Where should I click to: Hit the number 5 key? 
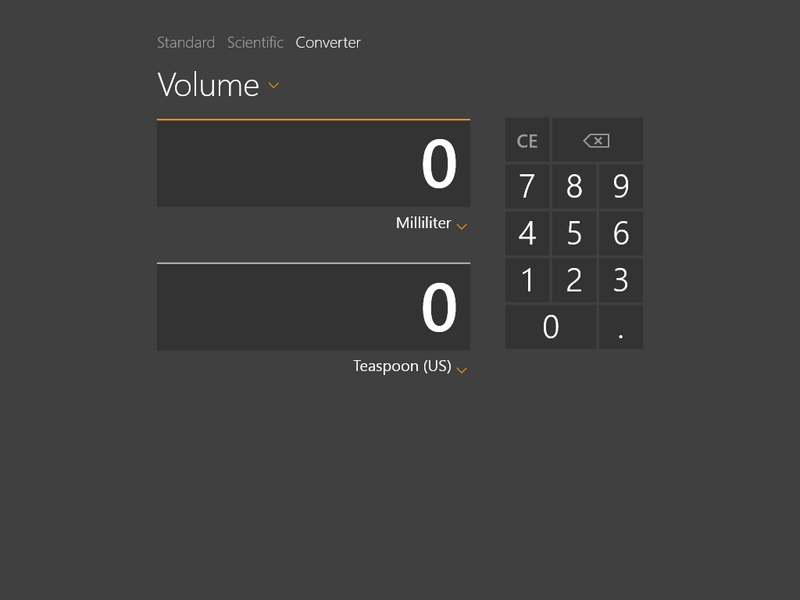coord(574,234)
